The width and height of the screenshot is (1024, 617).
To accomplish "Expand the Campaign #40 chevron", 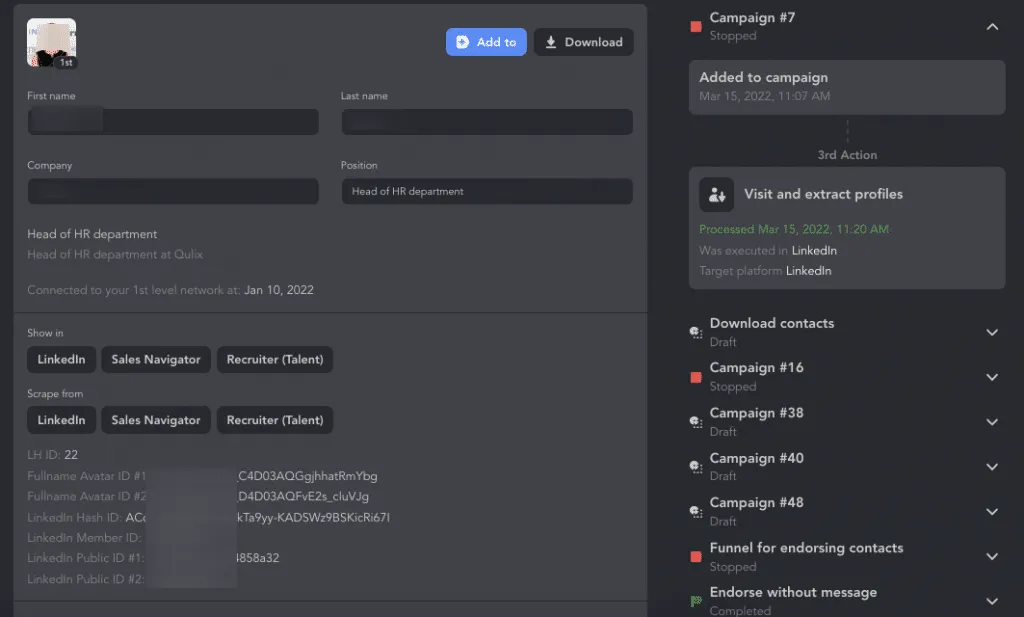I will point(992,467).
